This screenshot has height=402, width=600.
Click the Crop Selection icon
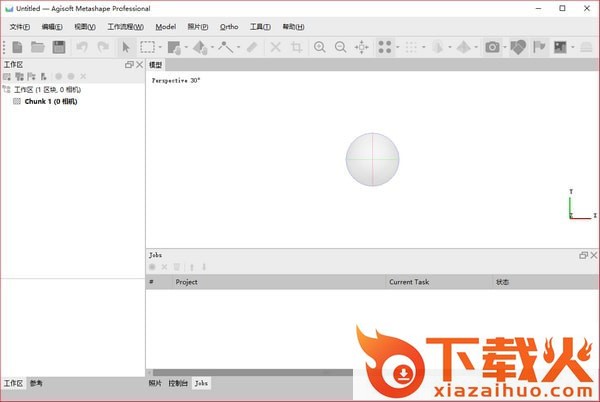(x=296, y=47)
